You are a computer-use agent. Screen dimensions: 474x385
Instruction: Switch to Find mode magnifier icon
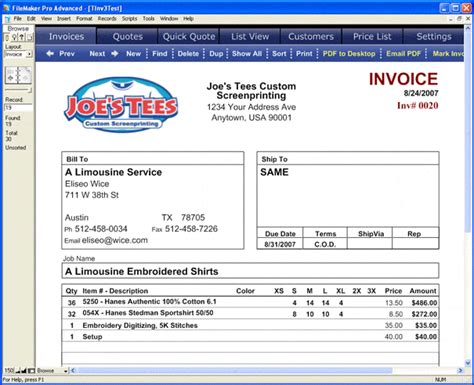(x=15, y=37)
